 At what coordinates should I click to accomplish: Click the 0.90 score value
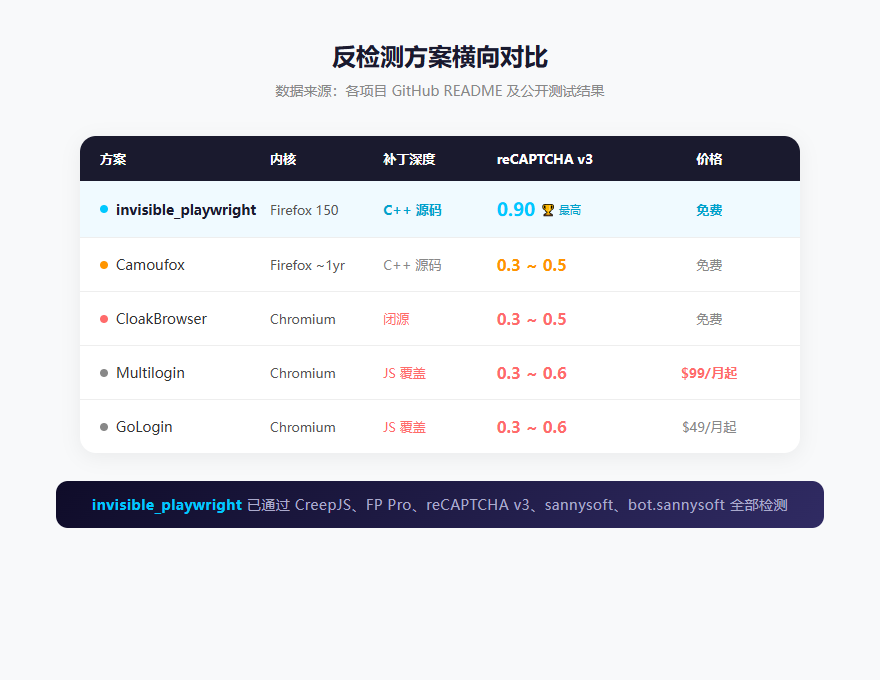[516, 209]
